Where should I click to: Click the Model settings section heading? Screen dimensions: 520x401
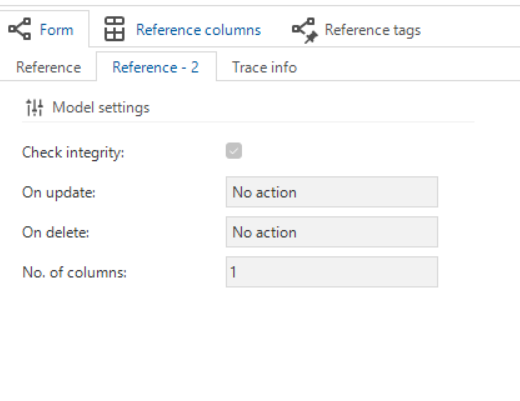click(x=101, y=108)
